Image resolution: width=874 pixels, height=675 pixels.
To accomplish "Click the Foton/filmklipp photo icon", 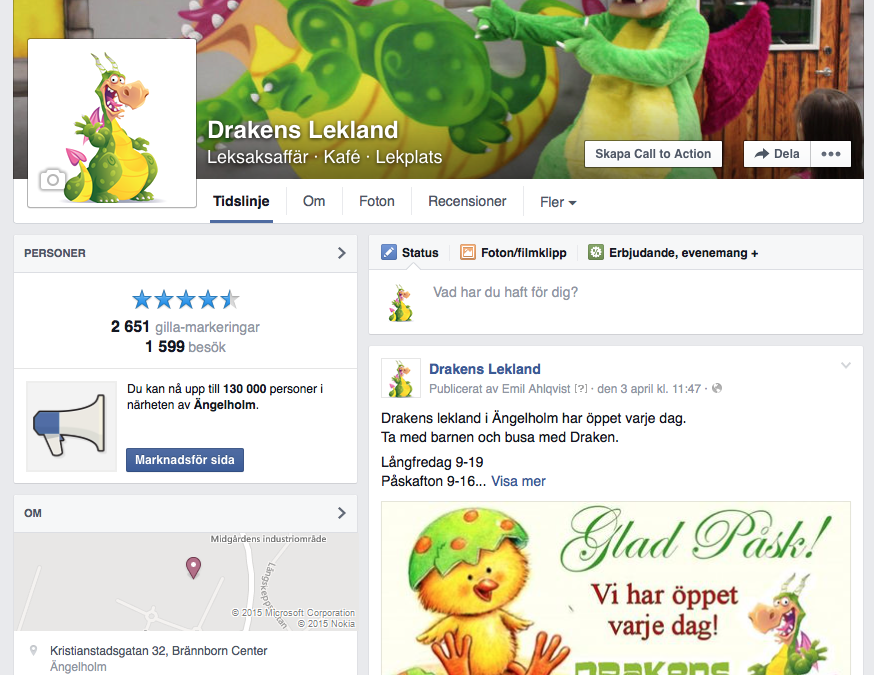I will (x=468, y=252).
